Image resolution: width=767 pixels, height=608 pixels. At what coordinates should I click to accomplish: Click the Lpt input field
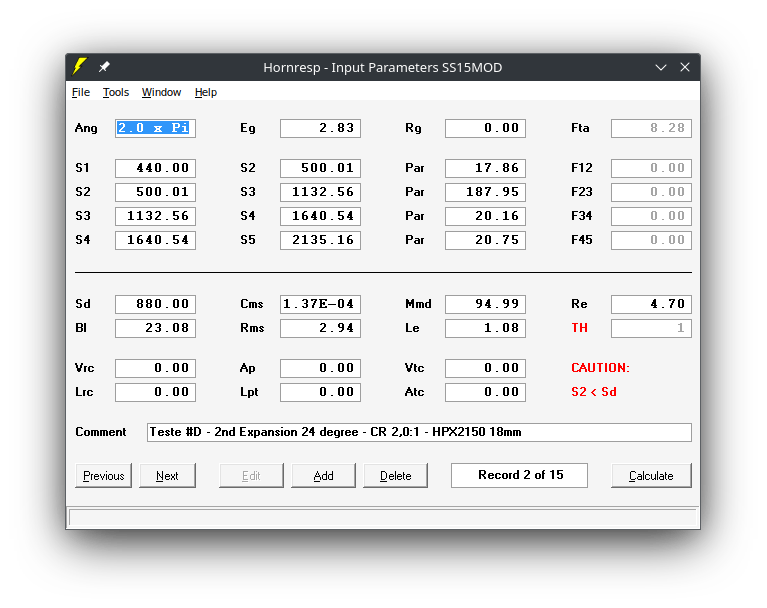(x=320, y=392)
